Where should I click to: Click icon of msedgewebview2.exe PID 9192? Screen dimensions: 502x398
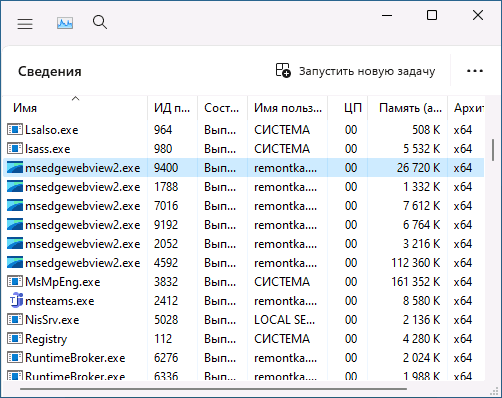coord(15,224)
